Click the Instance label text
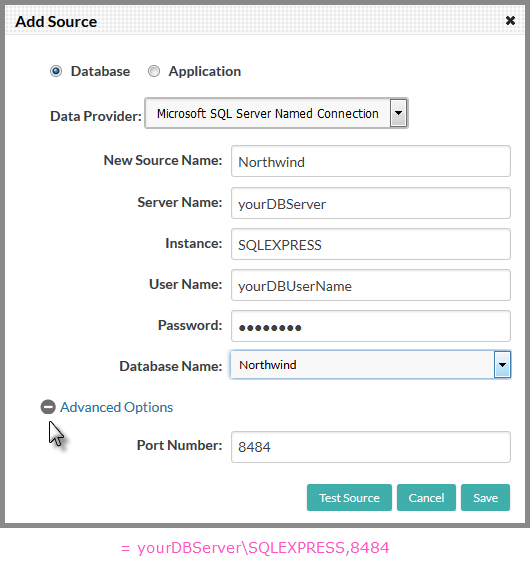The height and width of the screenshot is (578, 530). click(x=194, y=243)
